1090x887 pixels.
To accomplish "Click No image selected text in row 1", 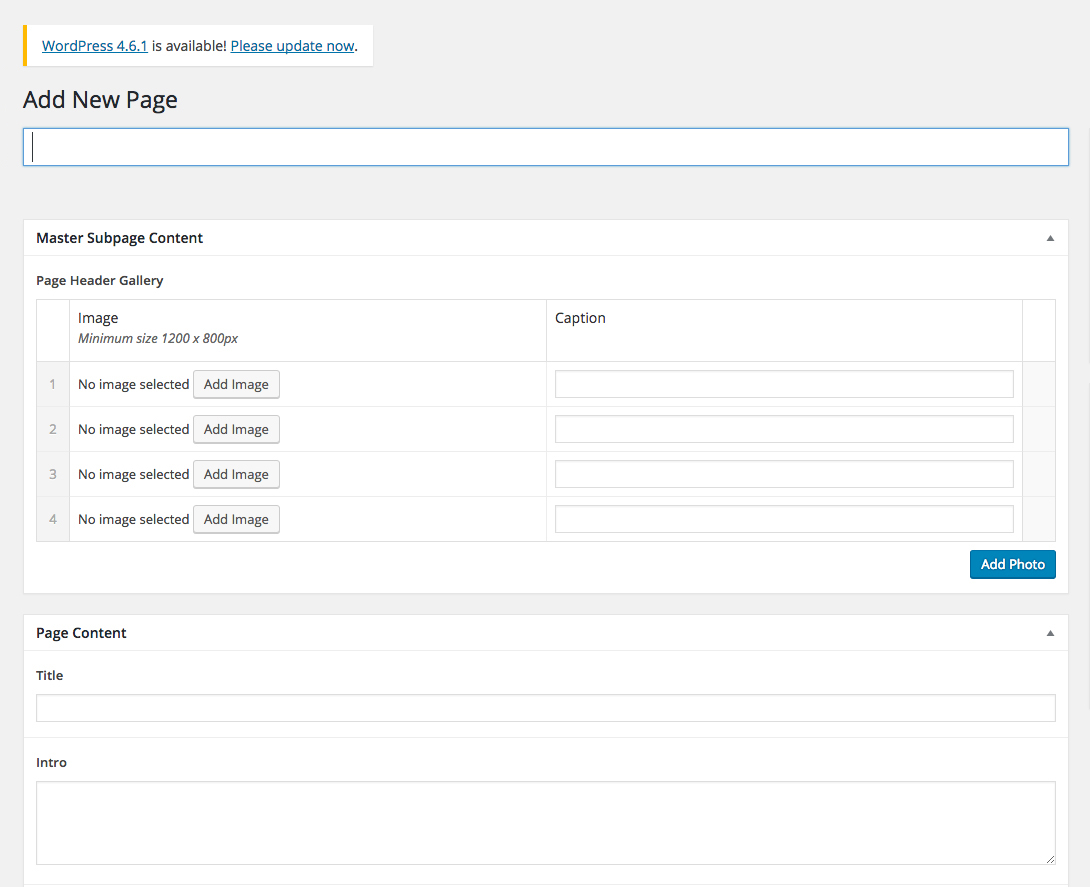I will pyautogui.click(x=133, y=384).
